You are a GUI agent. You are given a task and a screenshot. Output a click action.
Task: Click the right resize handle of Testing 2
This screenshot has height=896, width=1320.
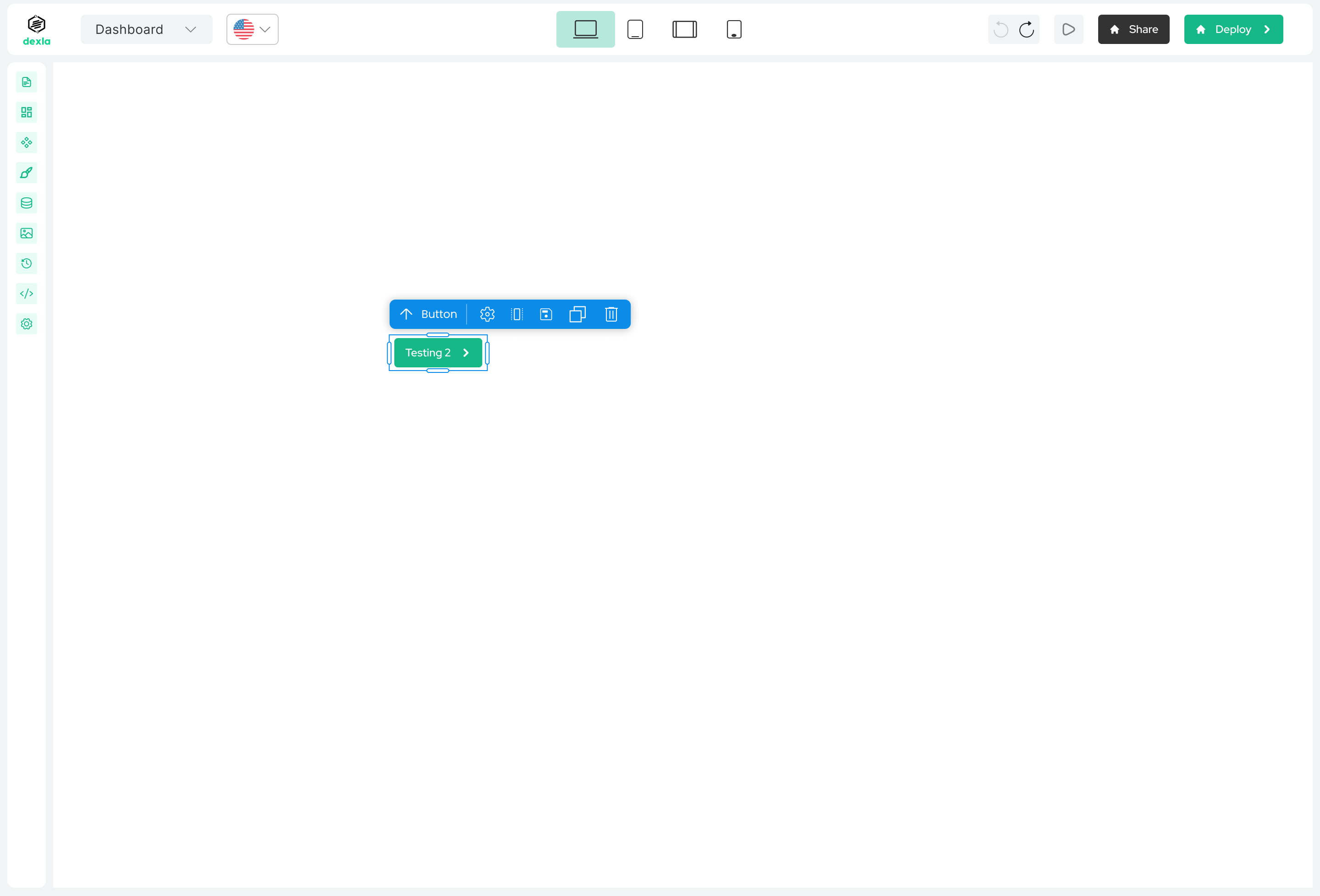tap(487, 353)
